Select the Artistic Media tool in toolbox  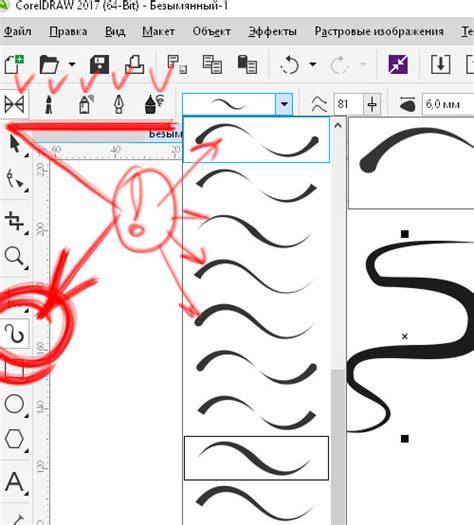click(15, 333)
